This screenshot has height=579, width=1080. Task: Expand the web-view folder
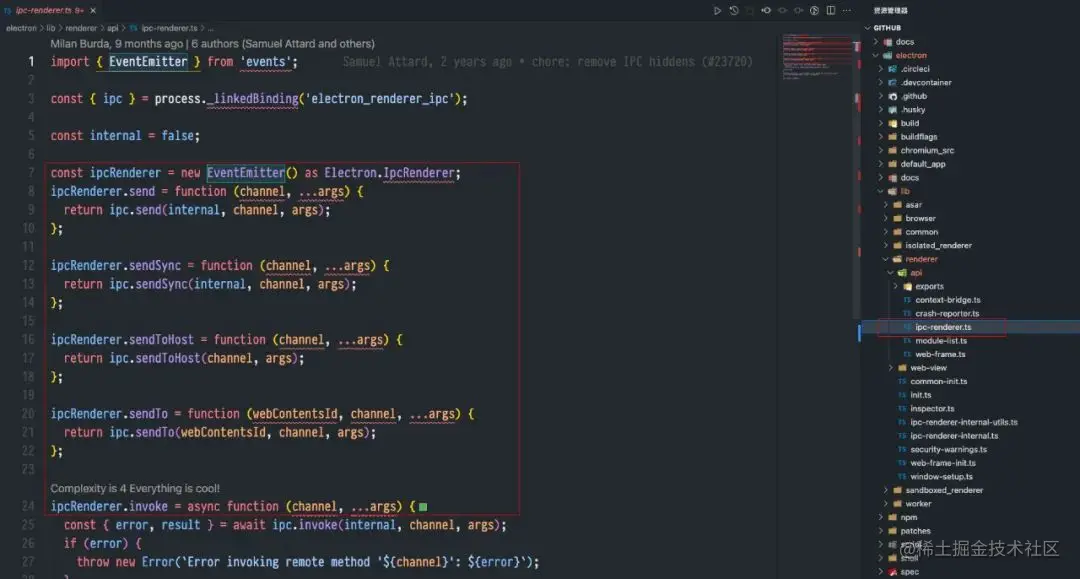pyautogui.click(x=927, y=367)
